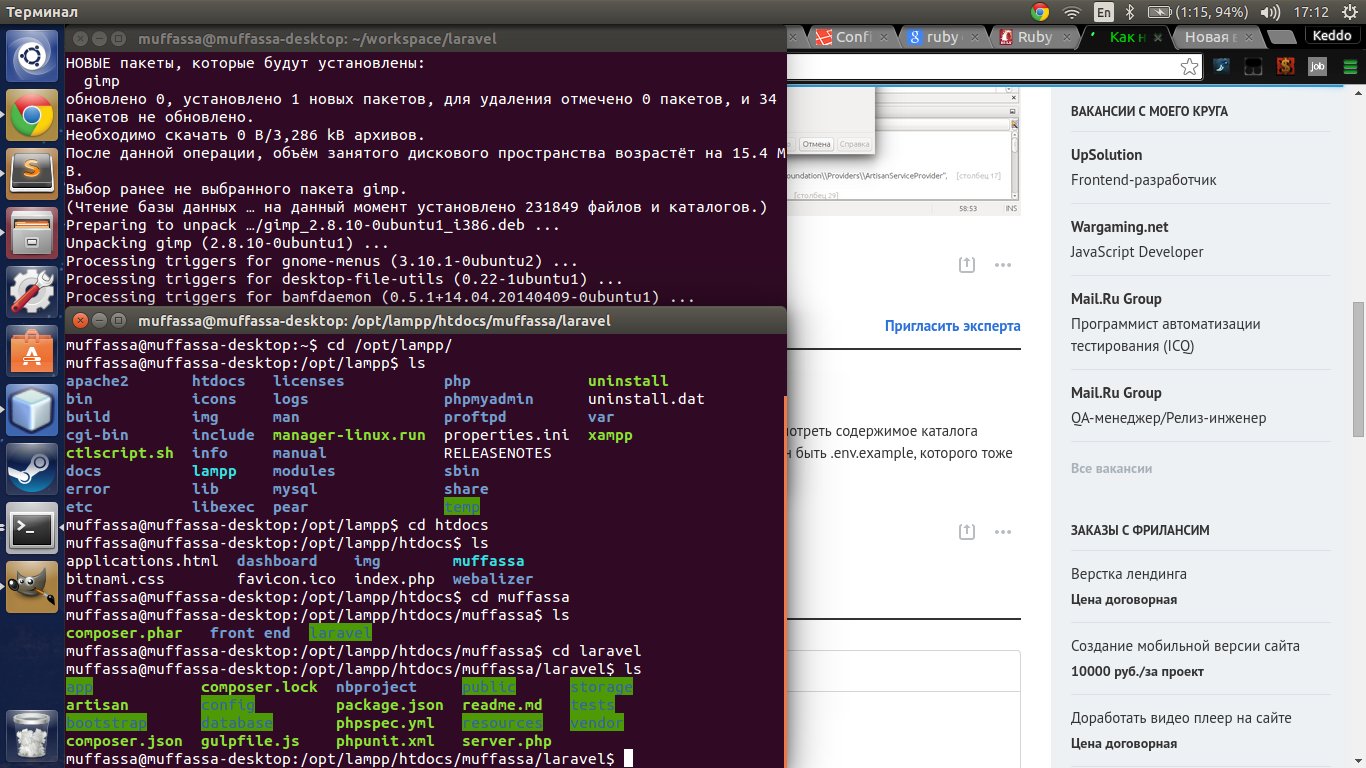Open the Wargaming.net vacancy link
The width and height of the screenshot is (1366, 768).
[1119, 227]
